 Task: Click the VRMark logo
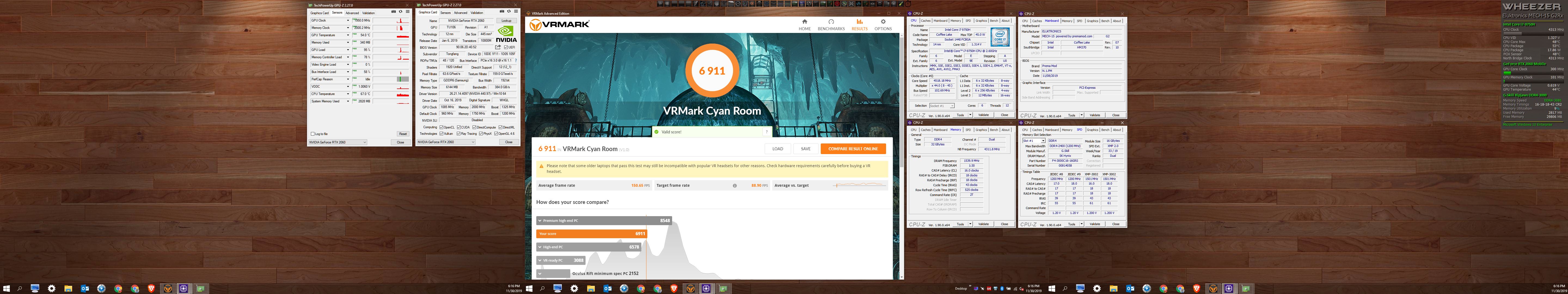tap(559, 25)
